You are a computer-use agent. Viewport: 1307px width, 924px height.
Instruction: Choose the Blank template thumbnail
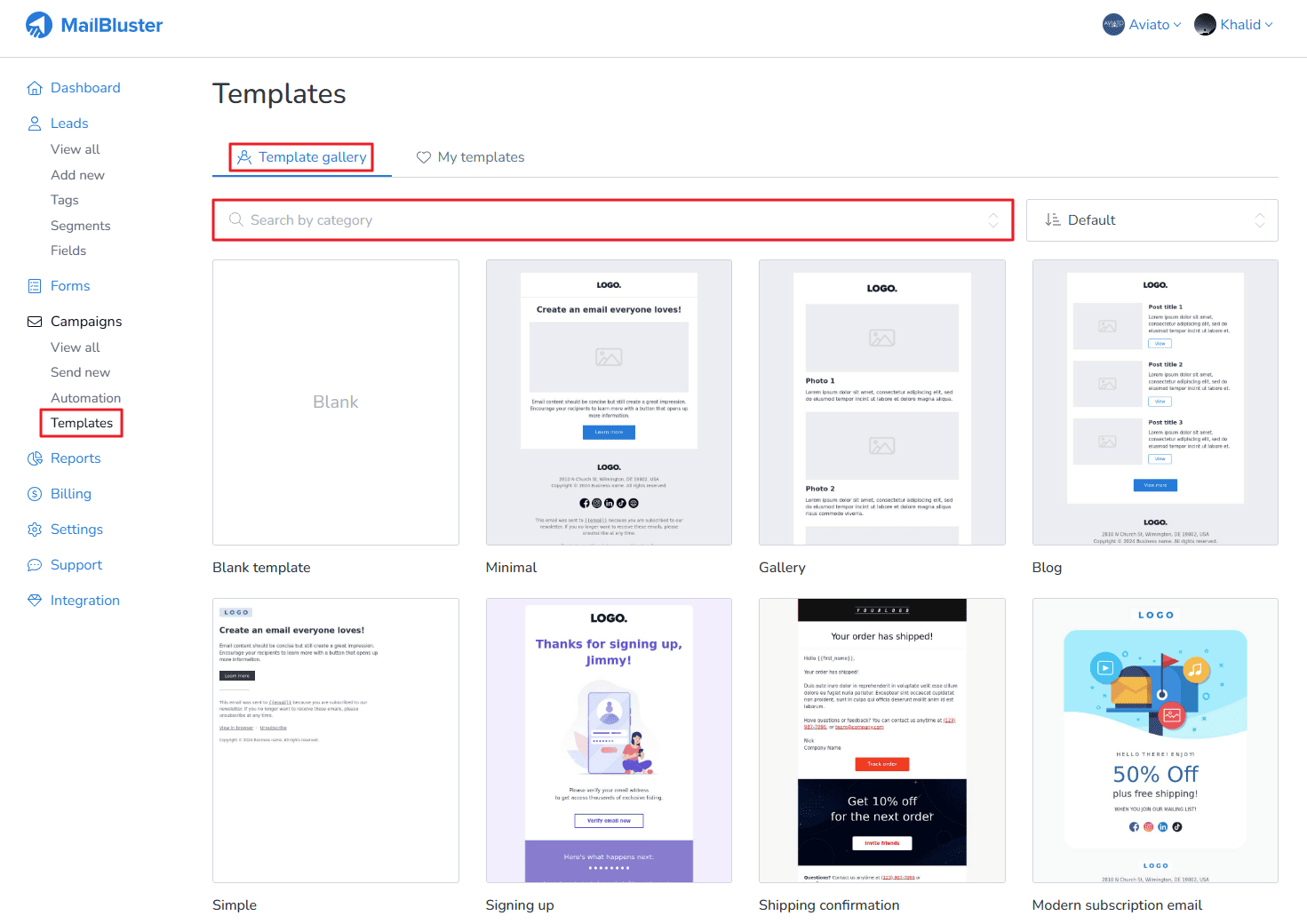[336, 402]
